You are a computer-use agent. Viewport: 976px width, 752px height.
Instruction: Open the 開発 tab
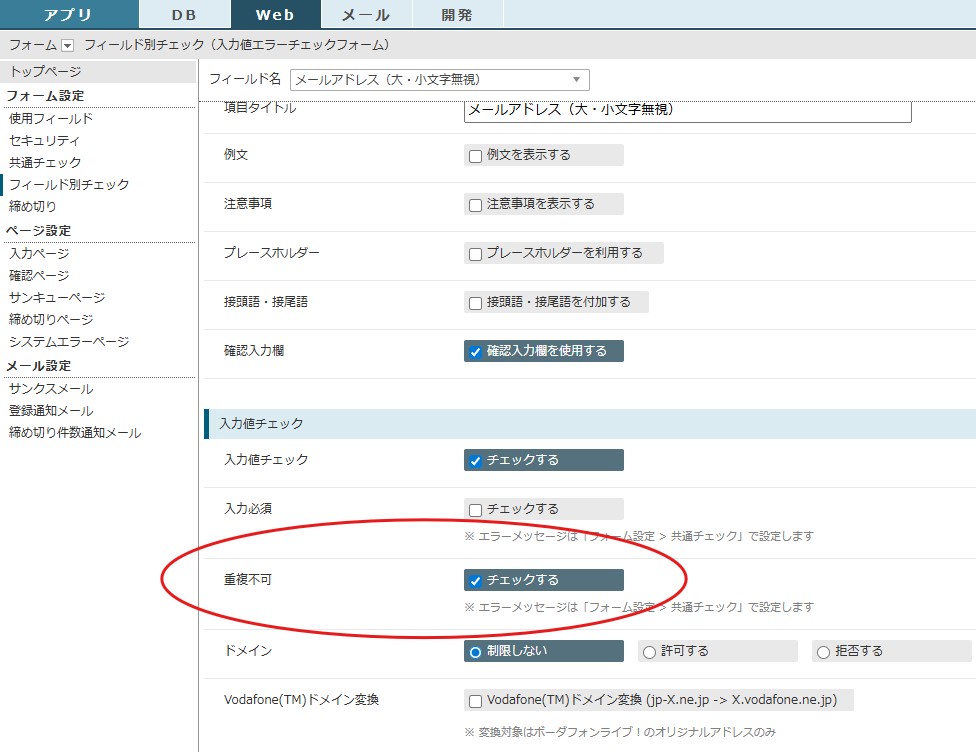457,14
